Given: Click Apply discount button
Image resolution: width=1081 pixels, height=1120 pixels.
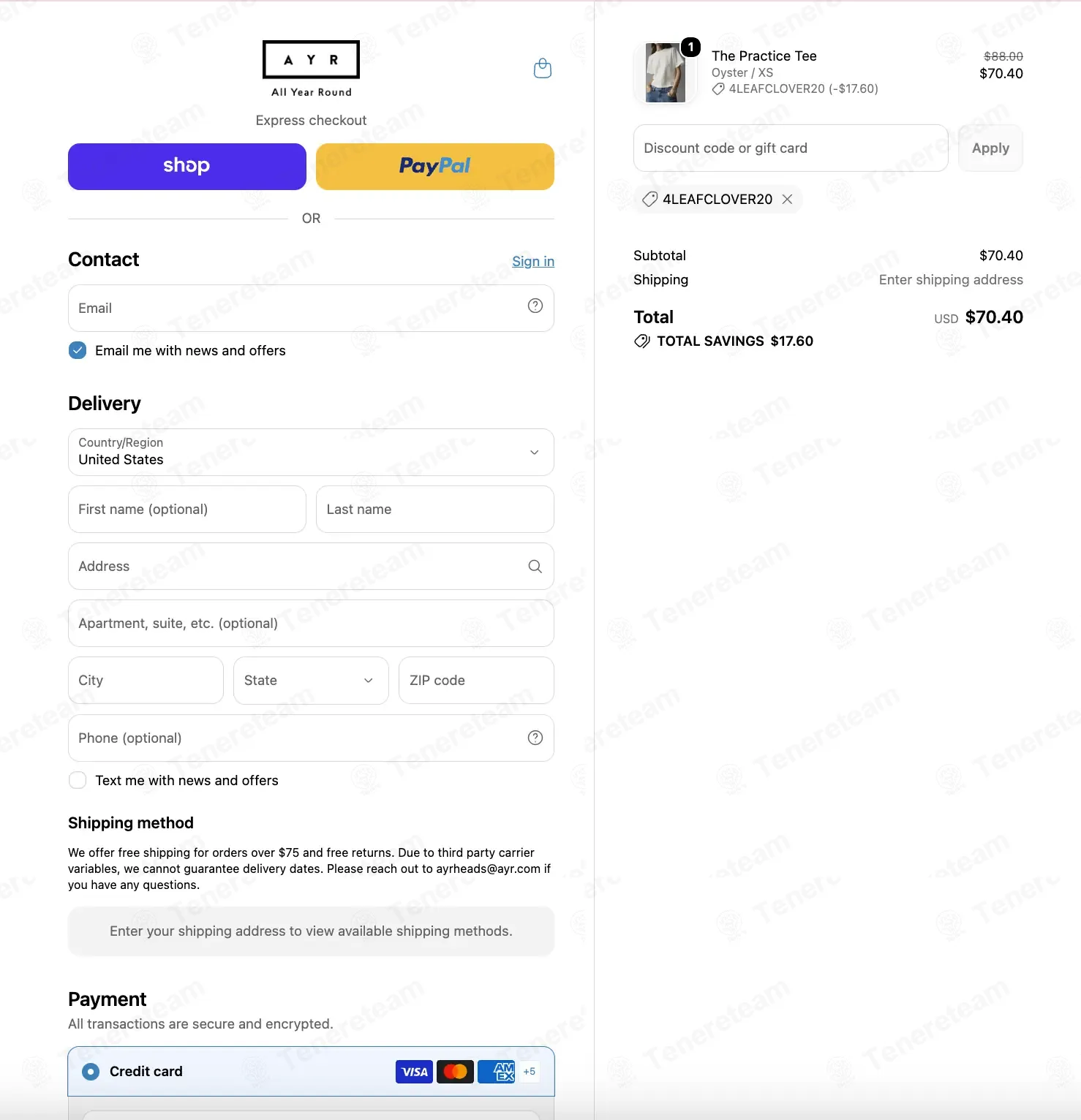Looking at the screenshot, I should point(990,148).
